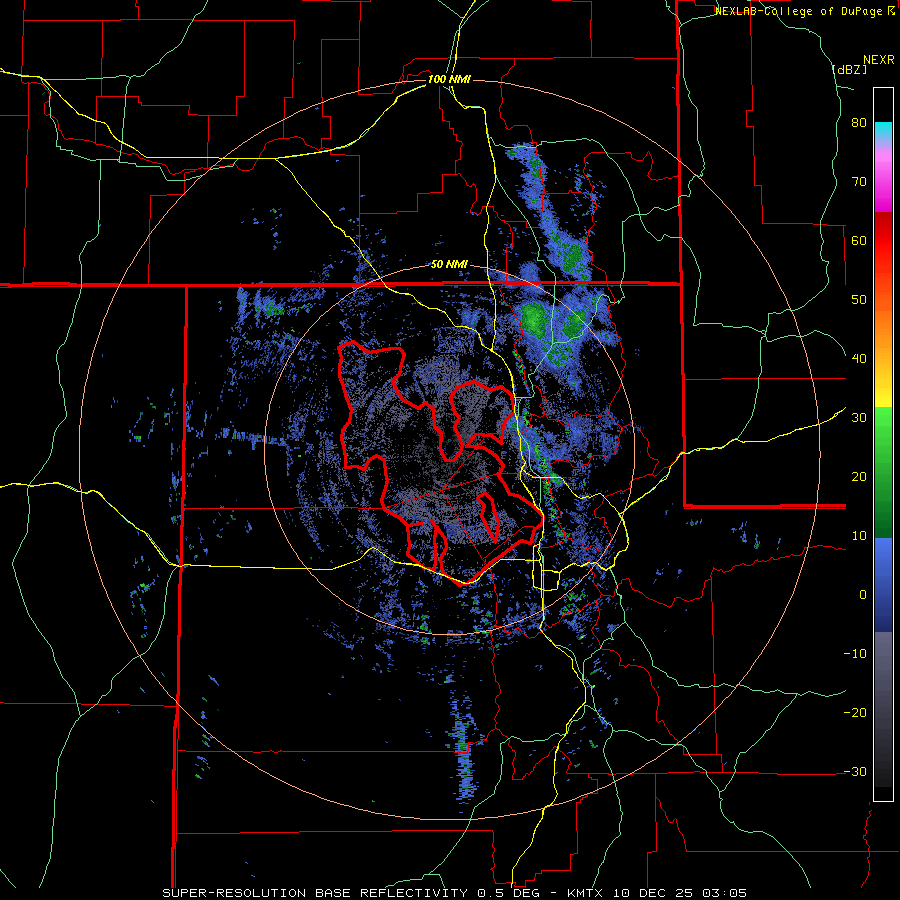Click the 50 value on dBZ scale
Screen dimensions: 900x900
pyautogui.click(x=859, y=300)
